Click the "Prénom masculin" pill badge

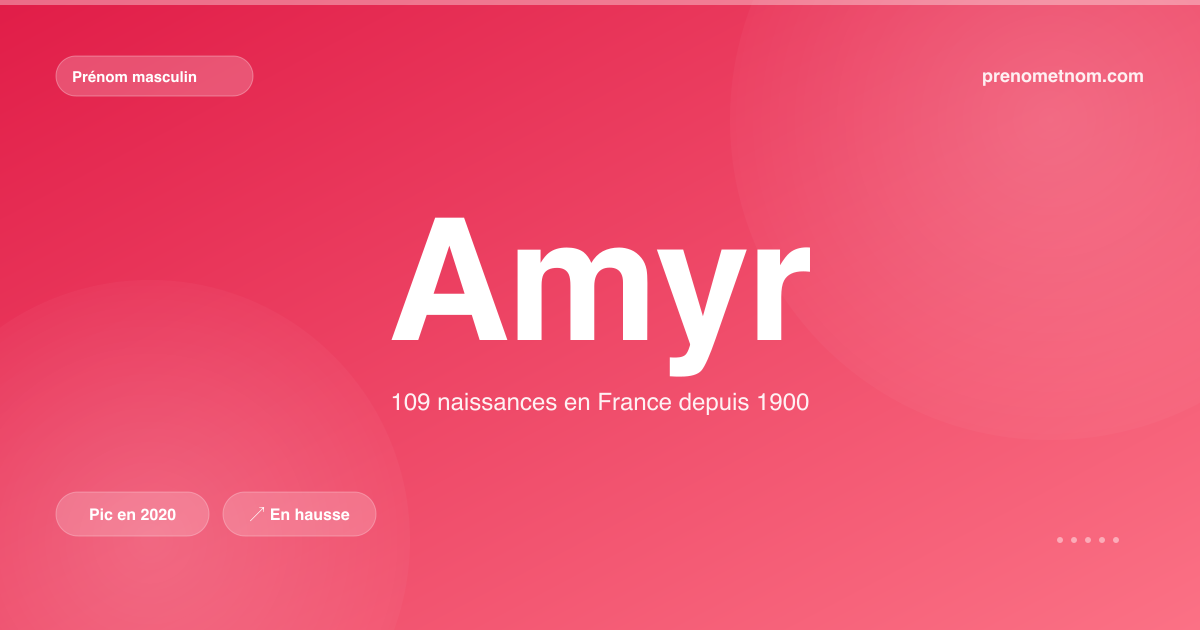pyautogui.click(x=154, y=76)
